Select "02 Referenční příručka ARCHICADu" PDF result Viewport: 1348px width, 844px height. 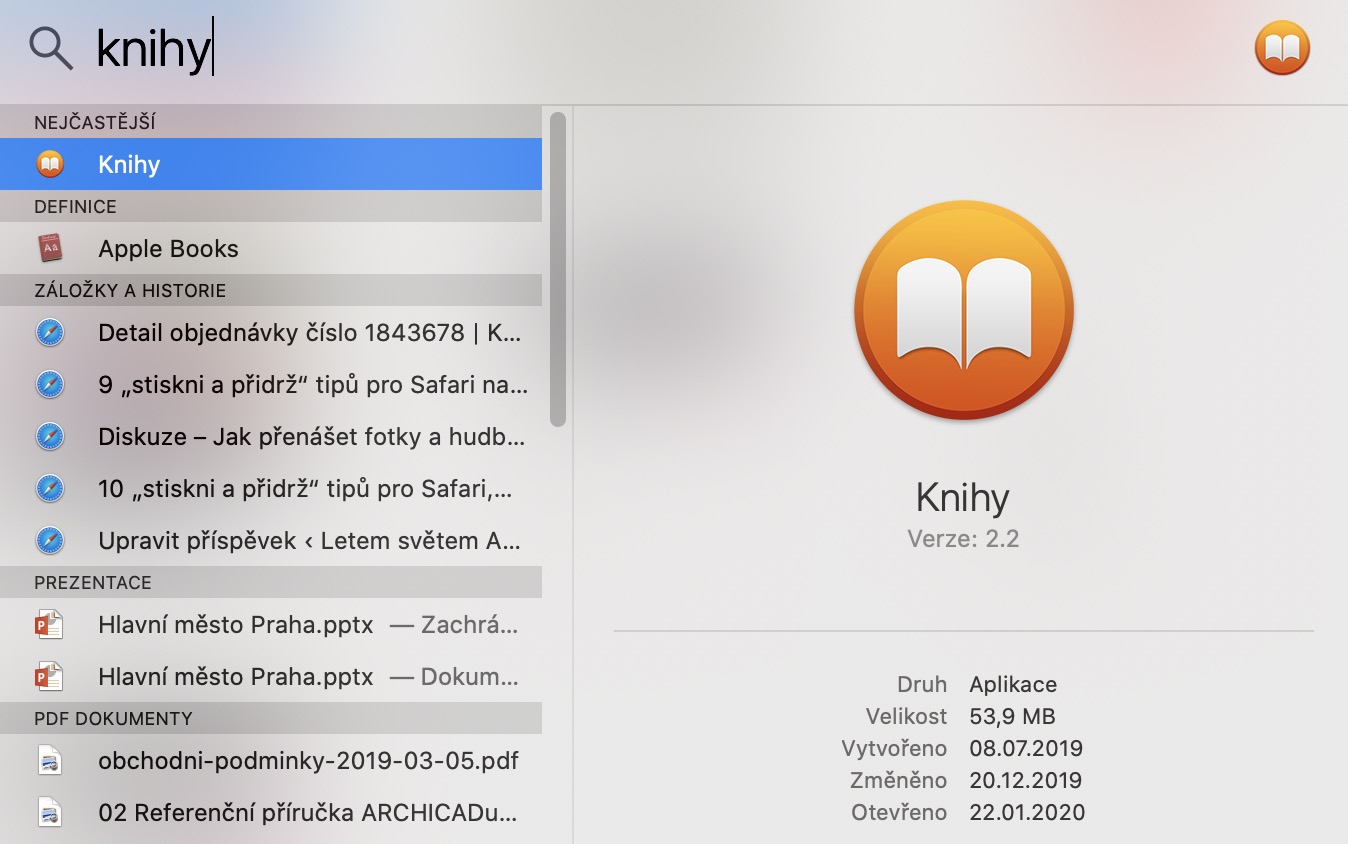271,812
